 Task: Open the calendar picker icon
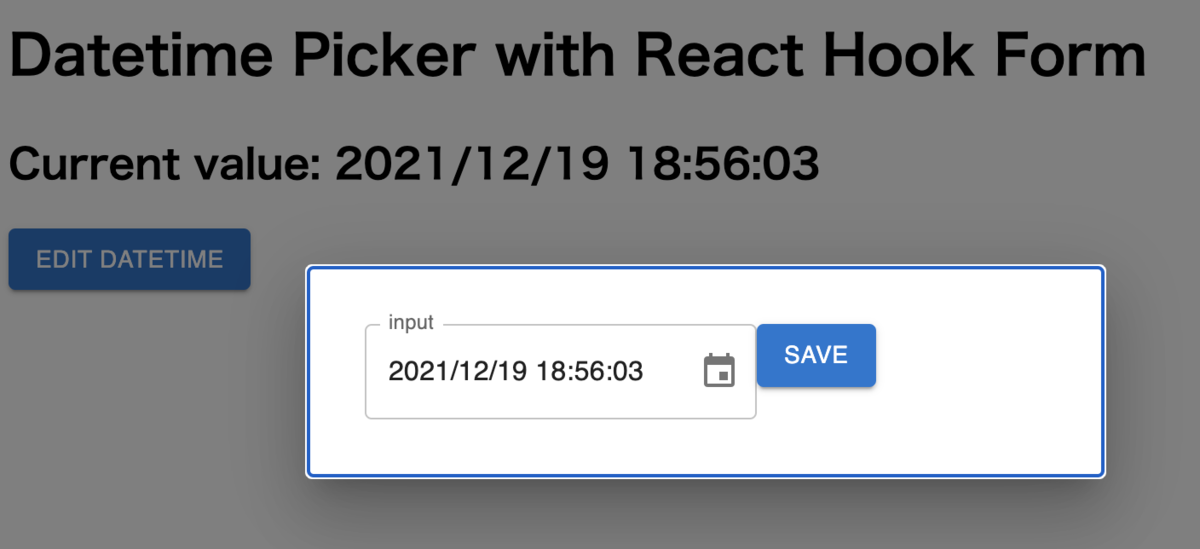point(719,371)
